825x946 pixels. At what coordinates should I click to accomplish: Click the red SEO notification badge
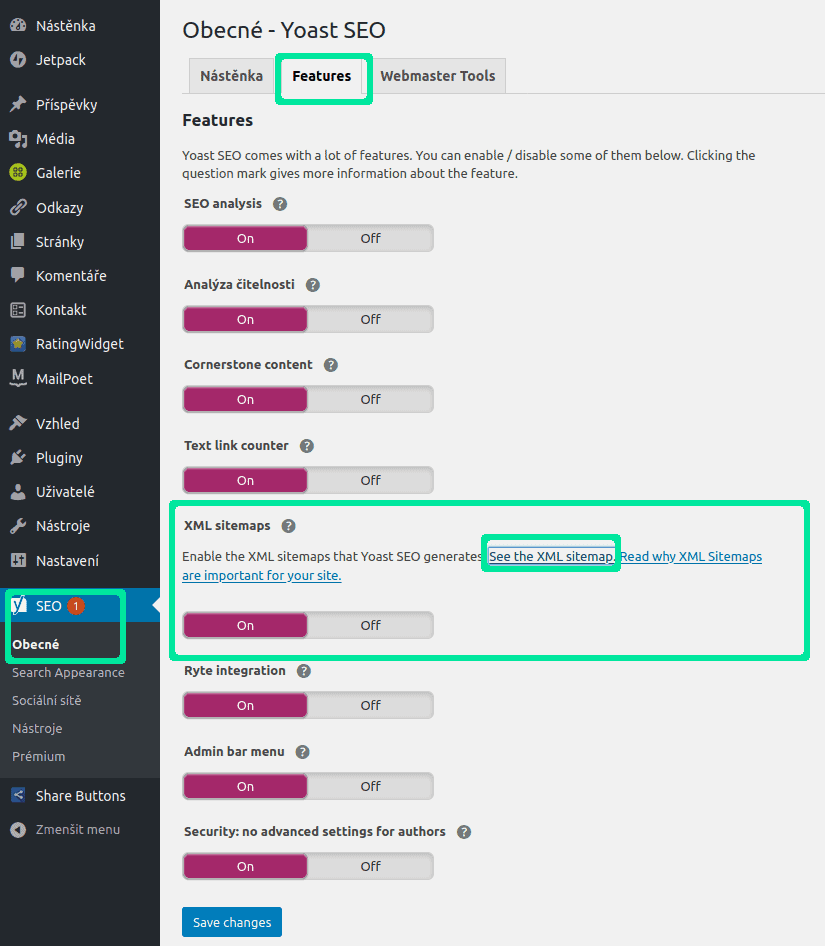coord(76,606)
